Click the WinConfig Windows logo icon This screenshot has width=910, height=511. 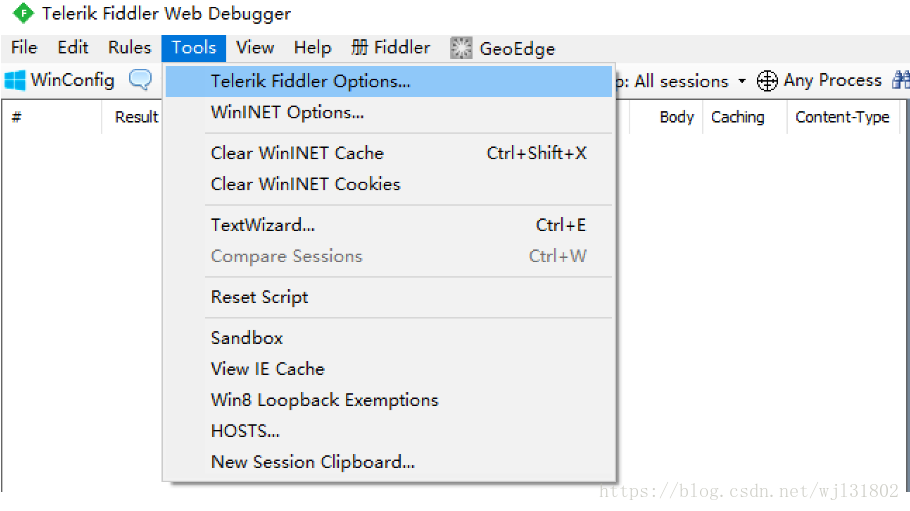click(x=15, y=80)
